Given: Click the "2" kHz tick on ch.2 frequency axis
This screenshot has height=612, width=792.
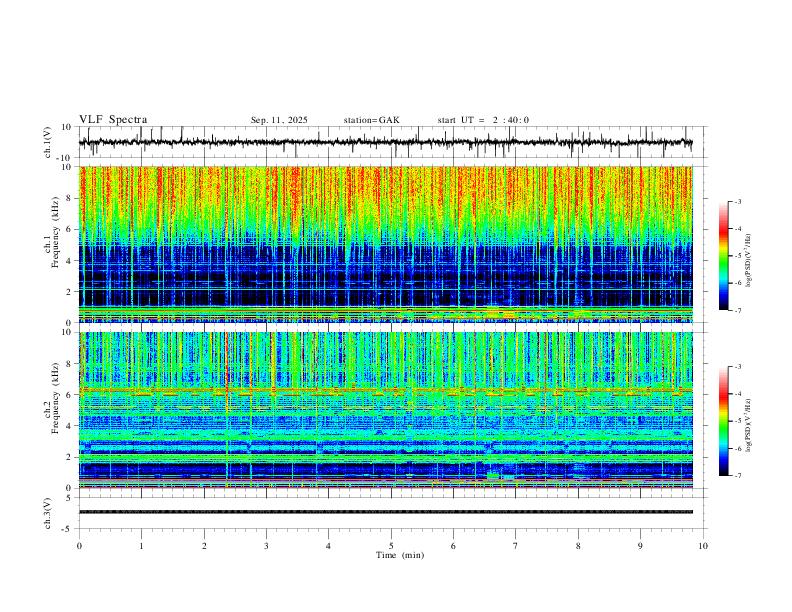Looking at the screenshot, I should point(70,457).
